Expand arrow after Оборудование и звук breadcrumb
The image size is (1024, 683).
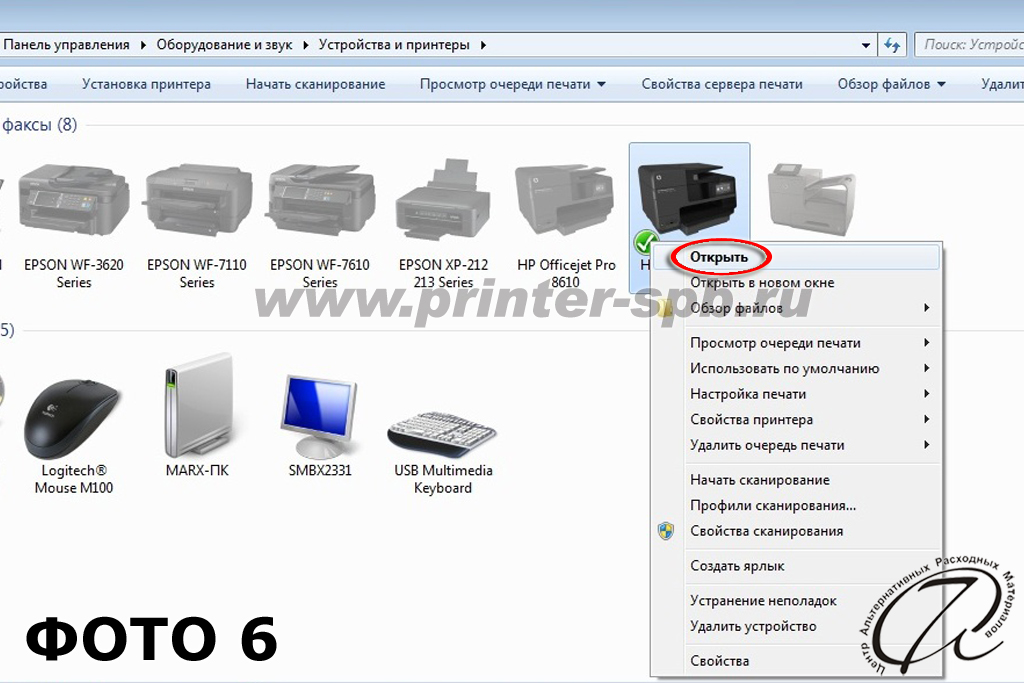306,45
